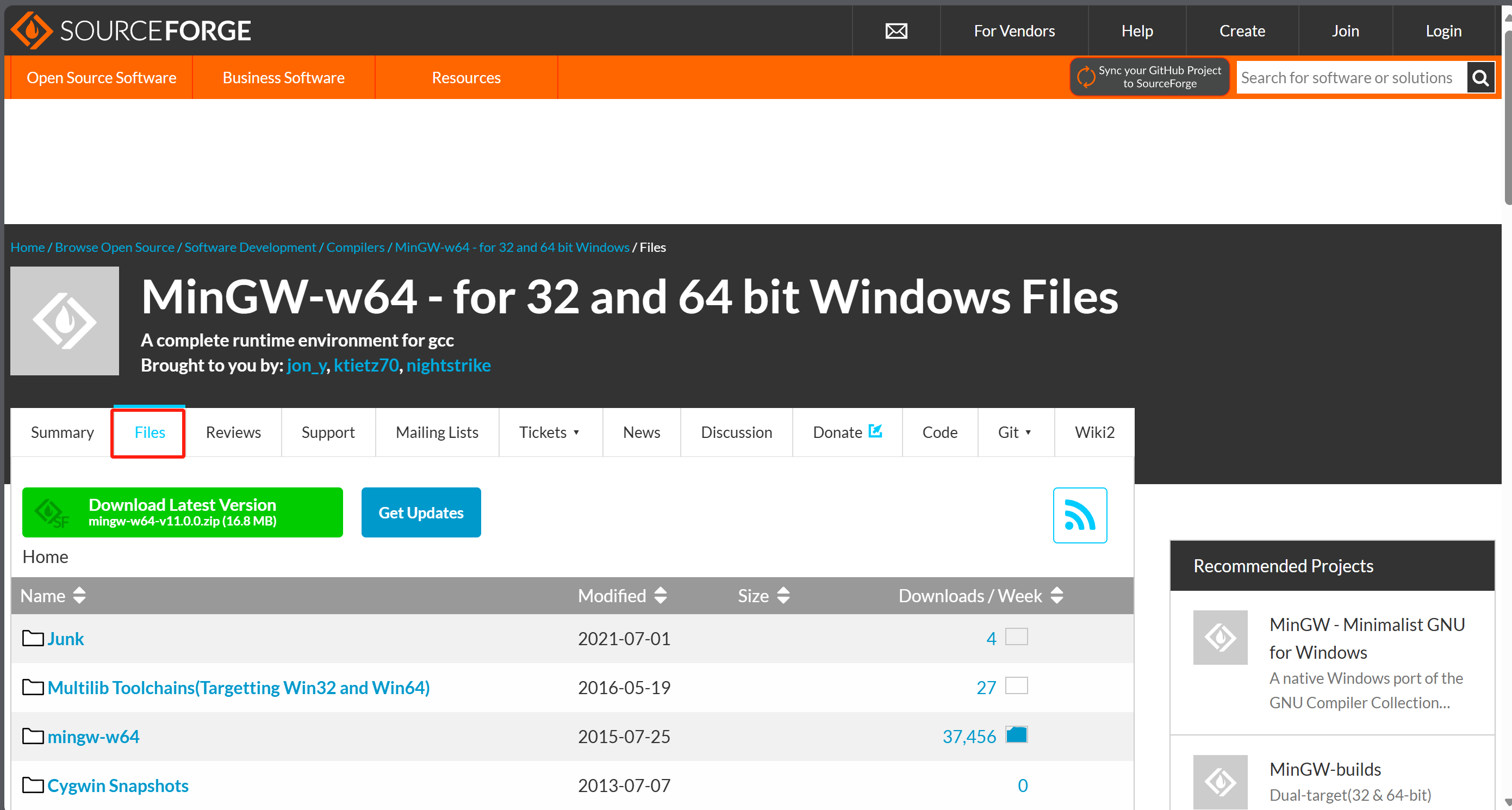The width and height of the screenshot is (1512, 810).
Task: Sort by Size column arrows
Action: click(x=783, y=595)
